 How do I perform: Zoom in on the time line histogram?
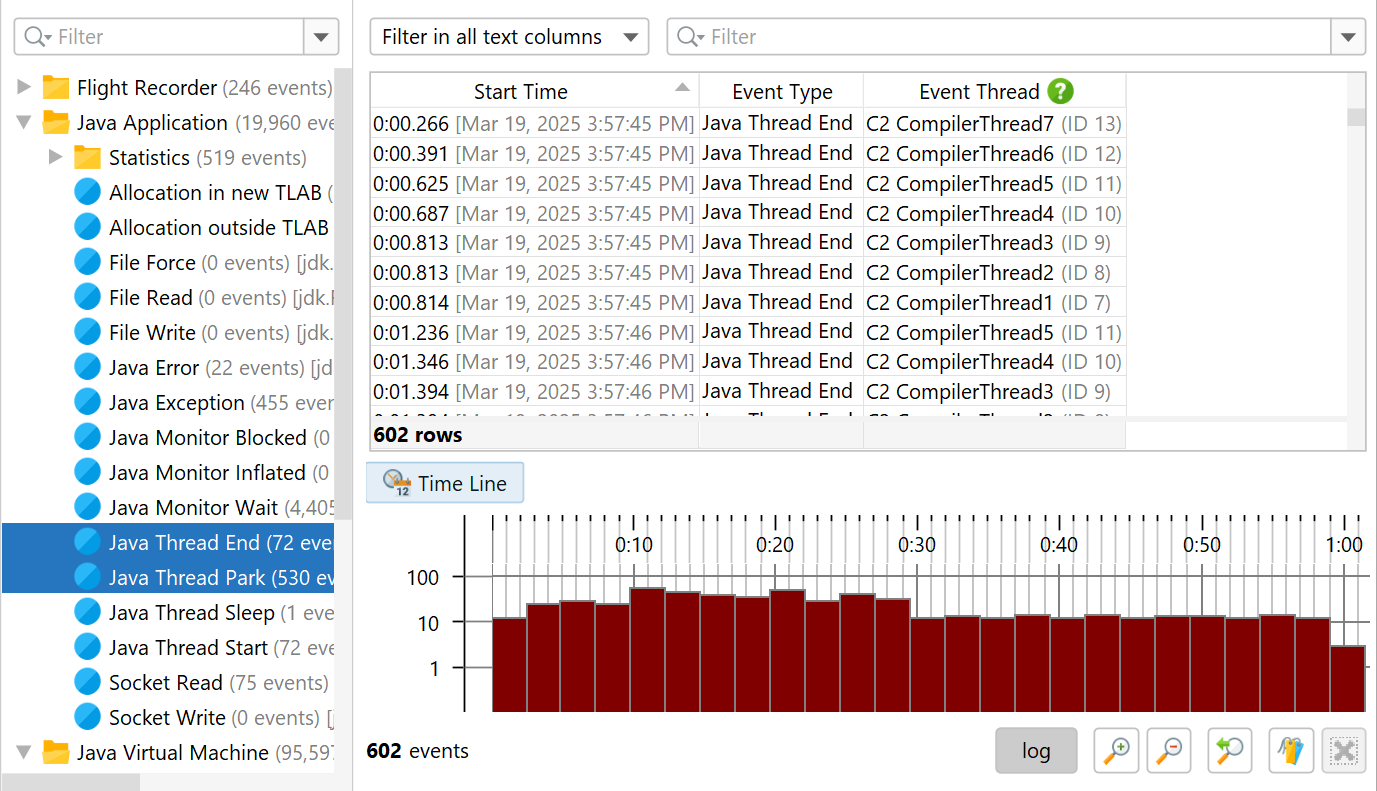[1116, 750]
